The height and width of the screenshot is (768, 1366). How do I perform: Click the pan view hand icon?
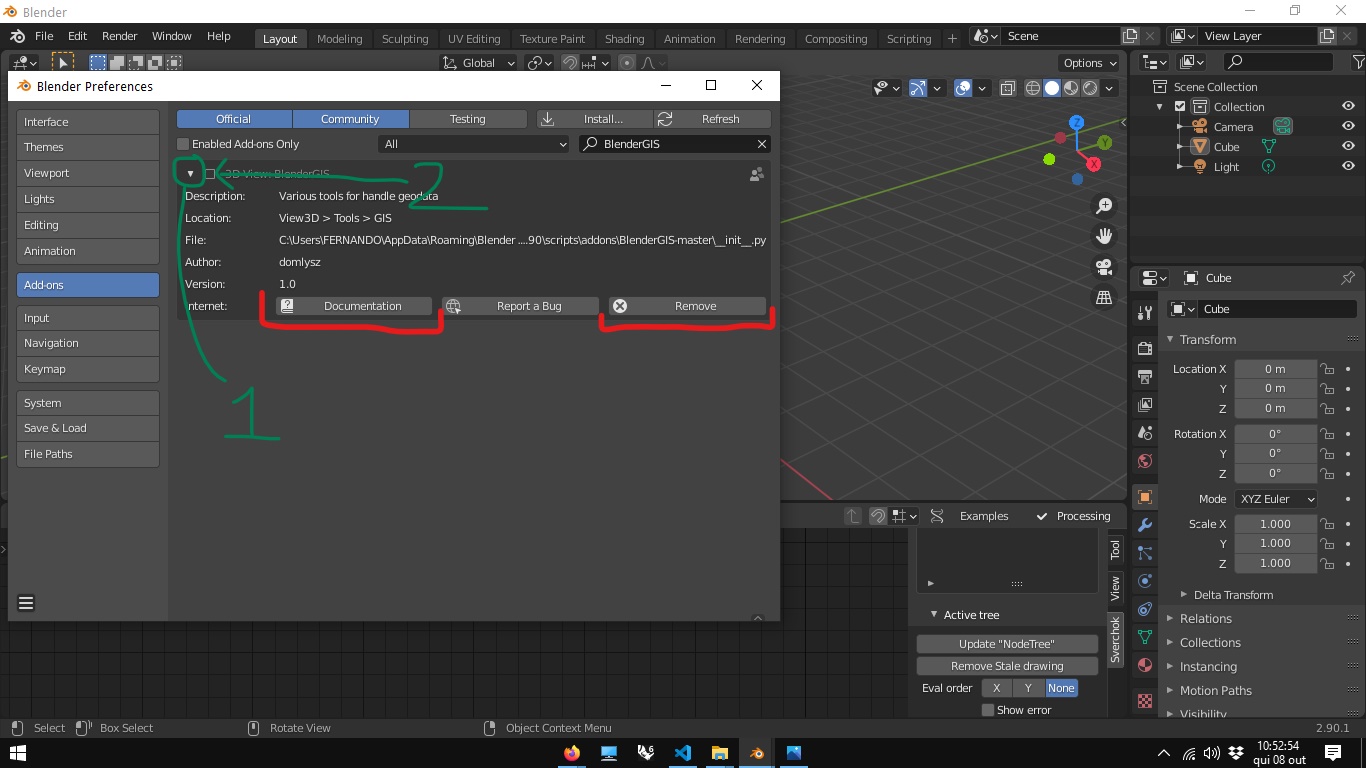1104,237
